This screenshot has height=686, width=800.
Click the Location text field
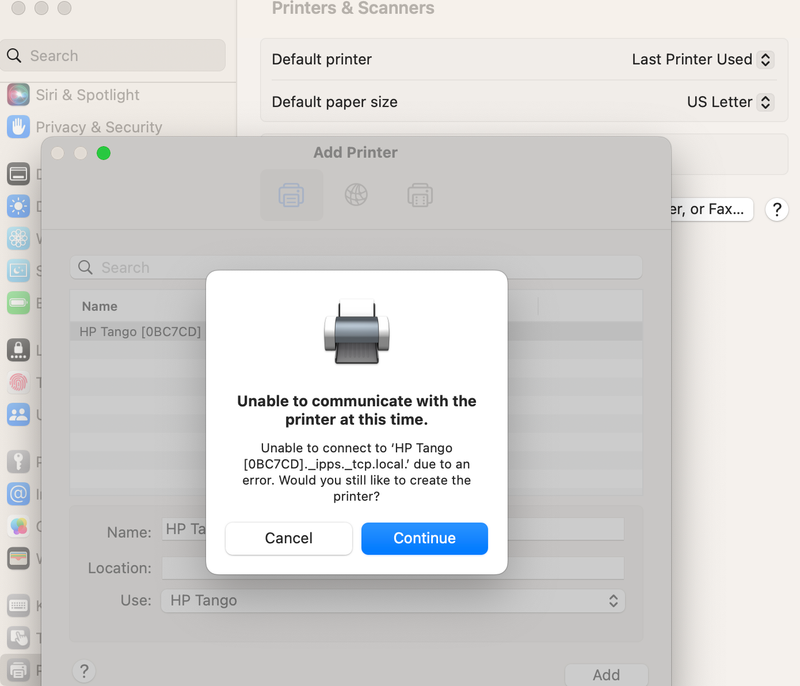(393, 568)
